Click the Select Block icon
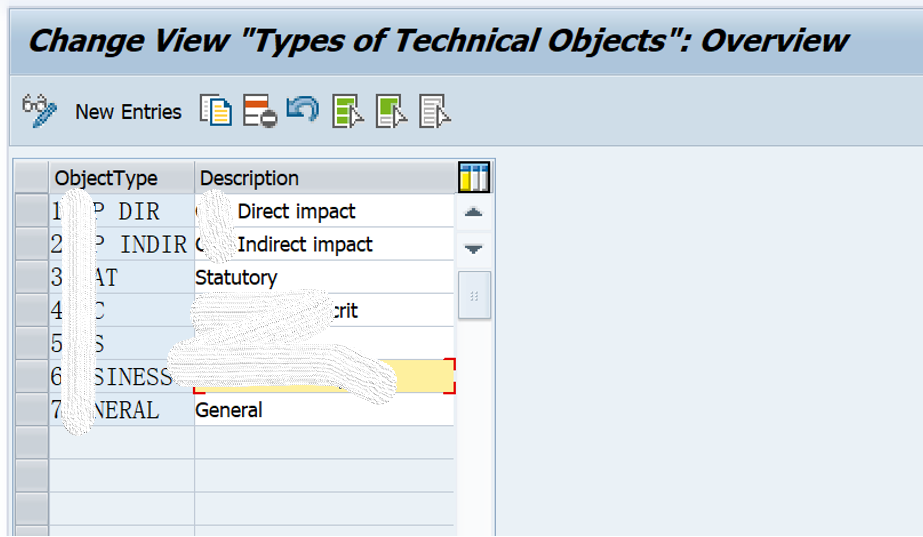Screen dimensions: 923x537 pyautogui.click(x=391, y=111)
